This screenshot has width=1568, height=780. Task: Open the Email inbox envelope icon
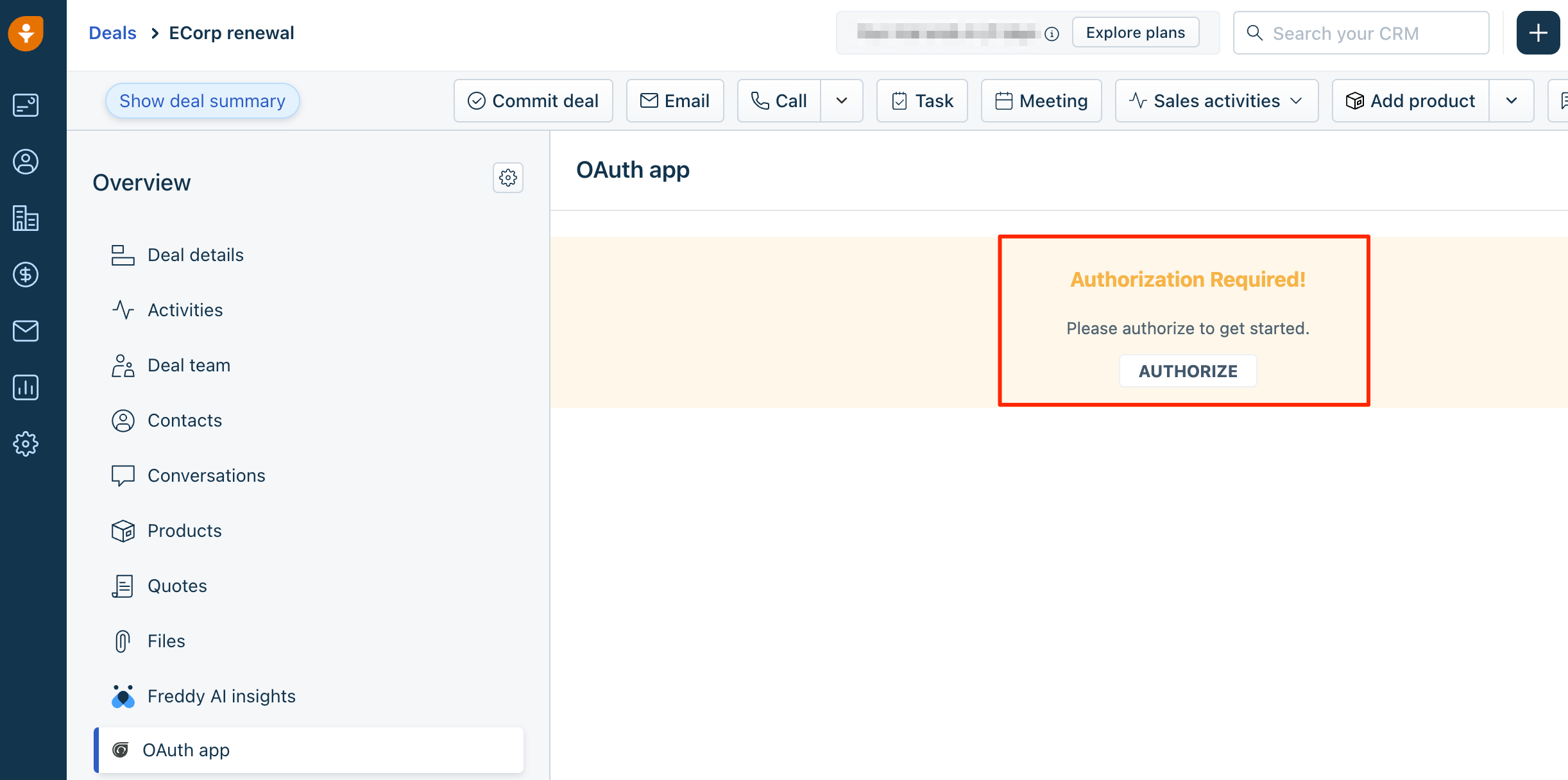[x=25, y=330]
